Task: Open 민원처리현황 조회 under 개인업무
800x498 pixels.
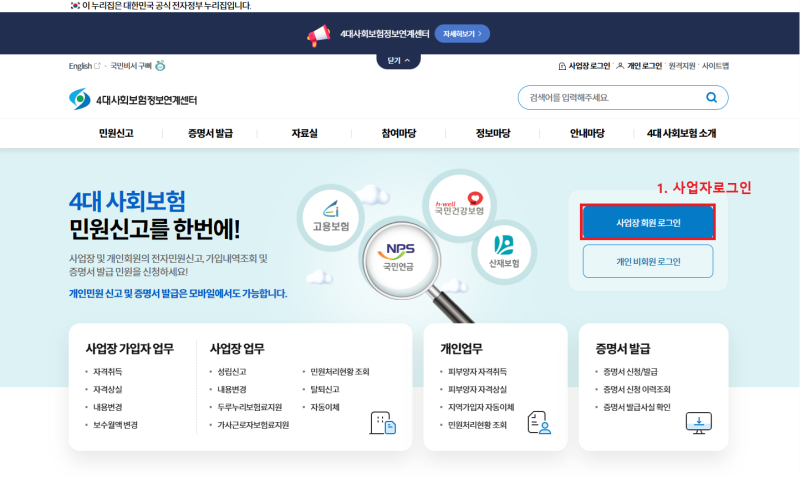Action: [477, 425]
